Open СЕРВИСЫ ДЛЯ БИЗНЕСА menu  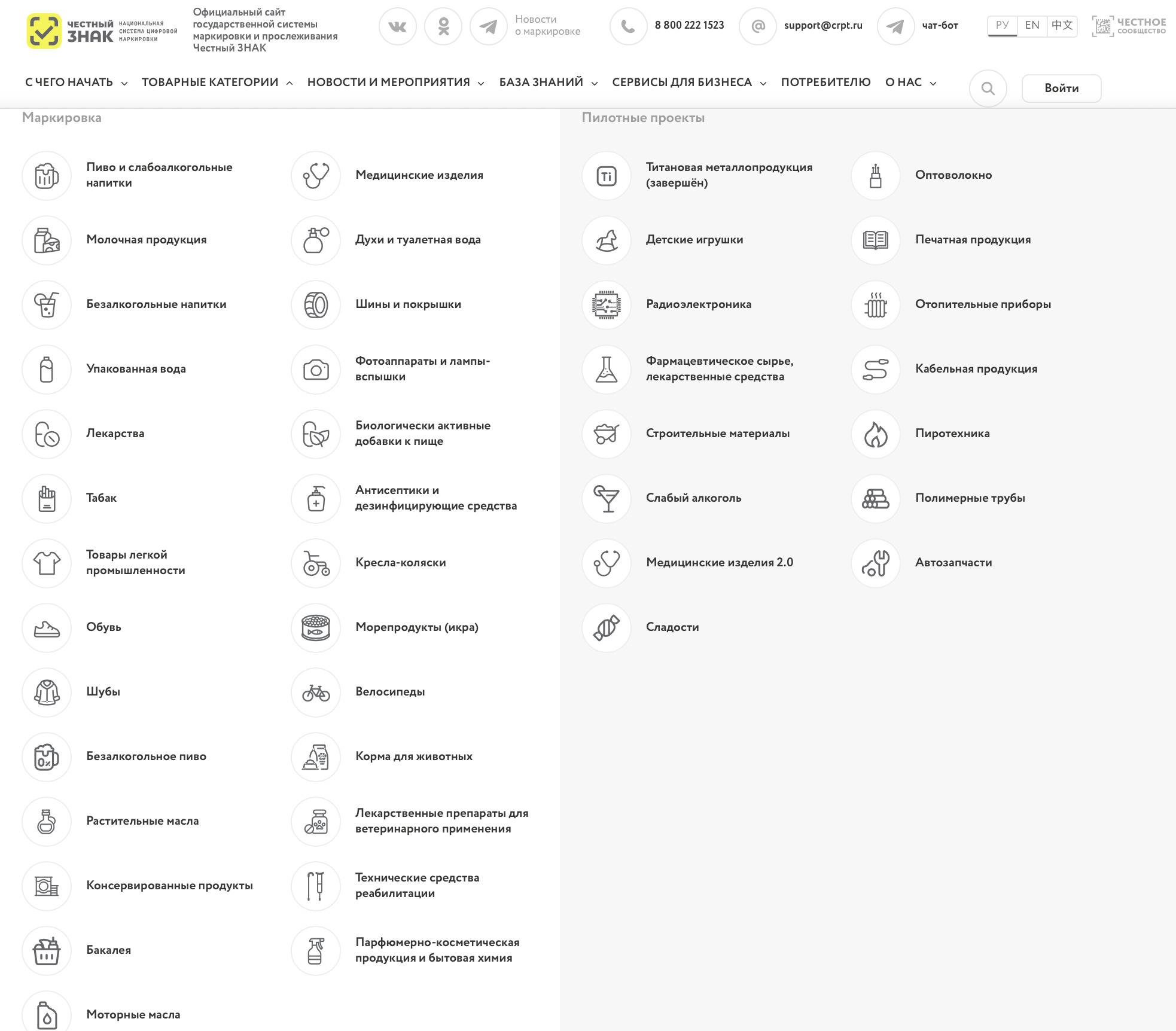click(x=689, y=83)
